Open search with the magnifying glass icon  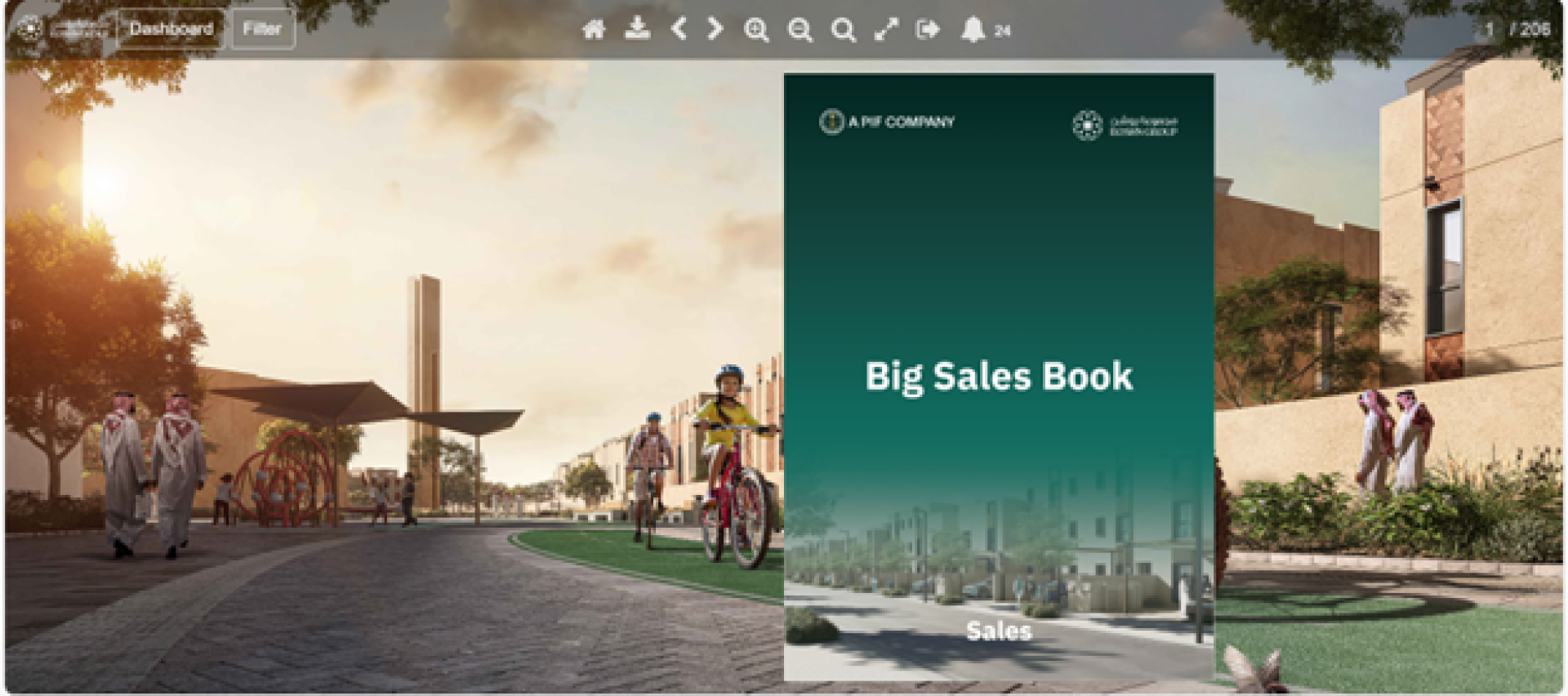843,30
